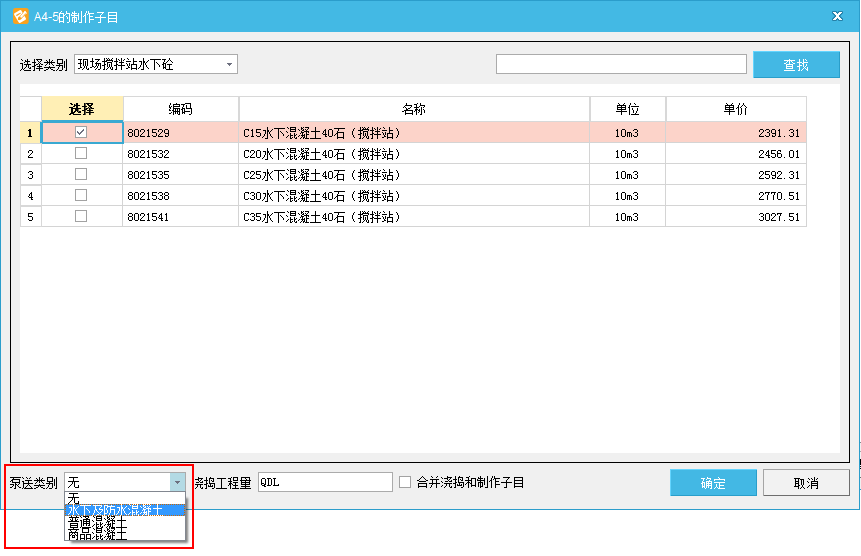Focus the search text field beside 查找

click(621, 65)
